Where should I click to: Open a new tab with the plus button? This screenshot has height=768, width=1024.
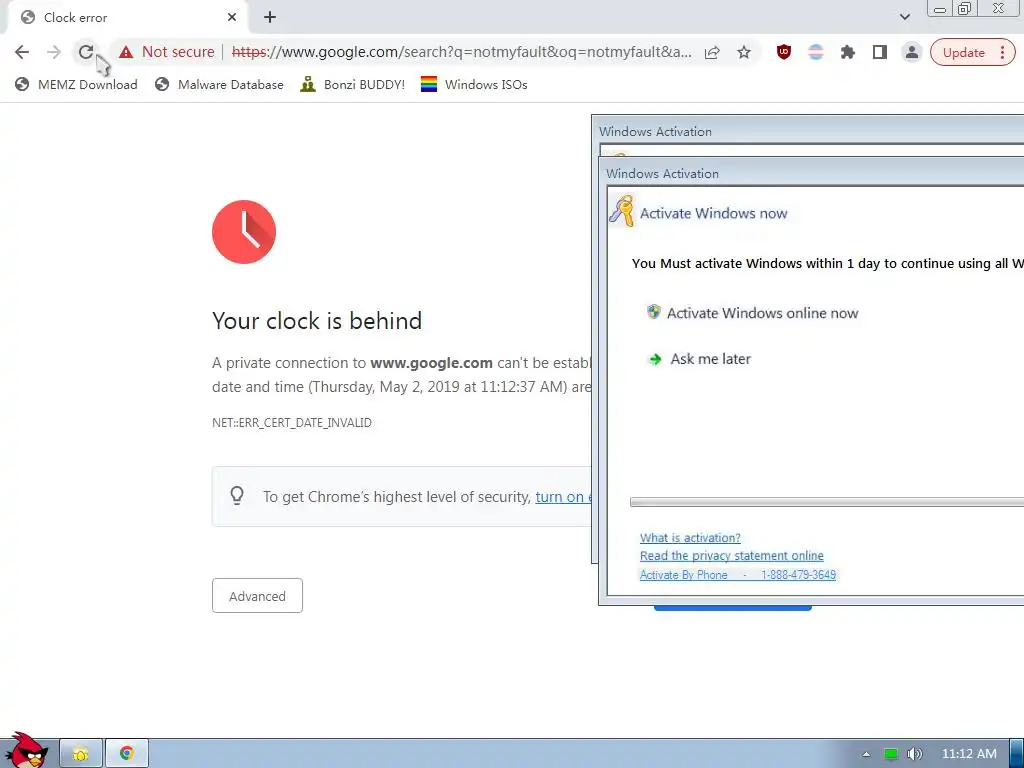[270, 18]
